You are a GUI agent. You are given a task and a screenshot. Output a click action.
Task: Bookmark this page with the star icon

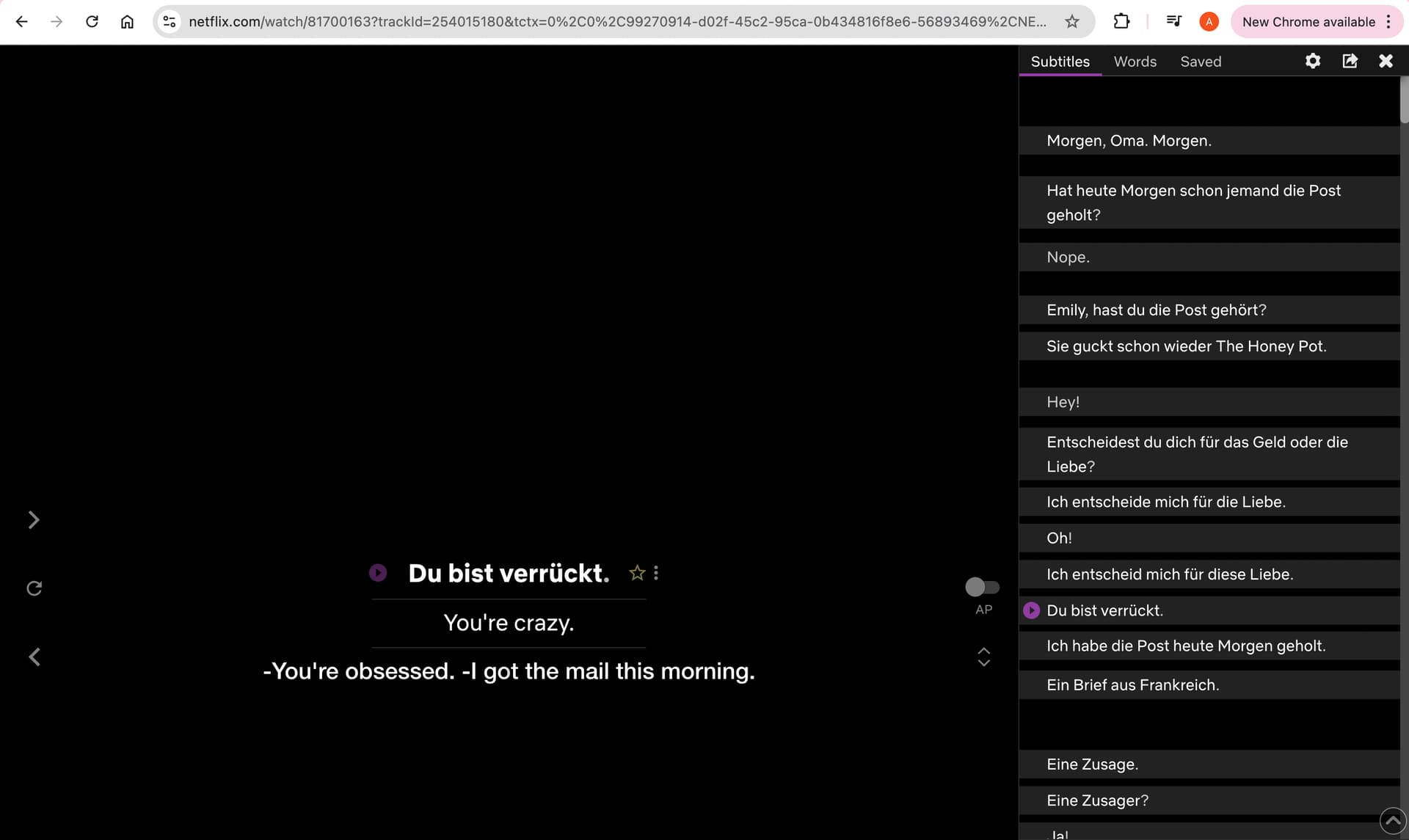(1072, 22)
